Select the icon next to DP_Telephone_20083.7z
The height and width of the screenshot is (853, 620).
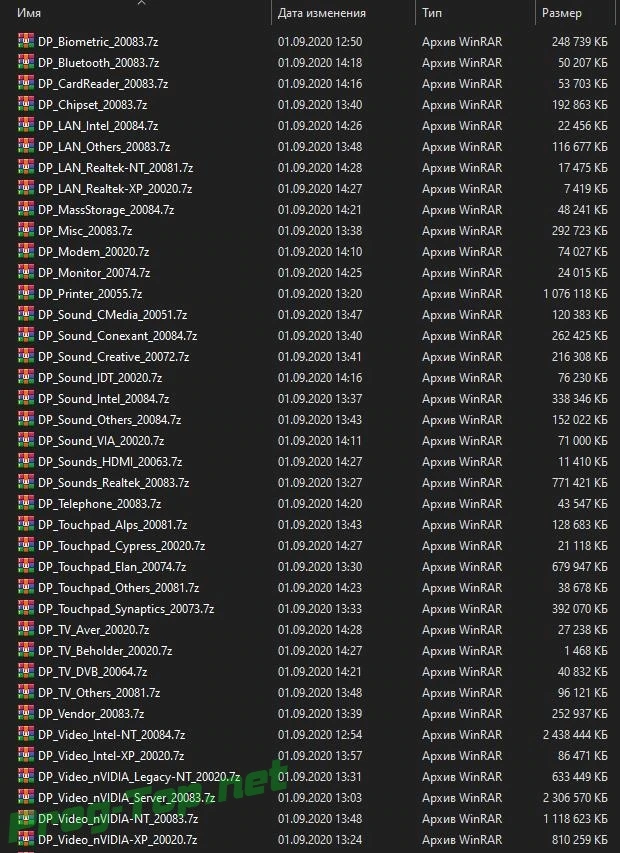pos(26,504)
